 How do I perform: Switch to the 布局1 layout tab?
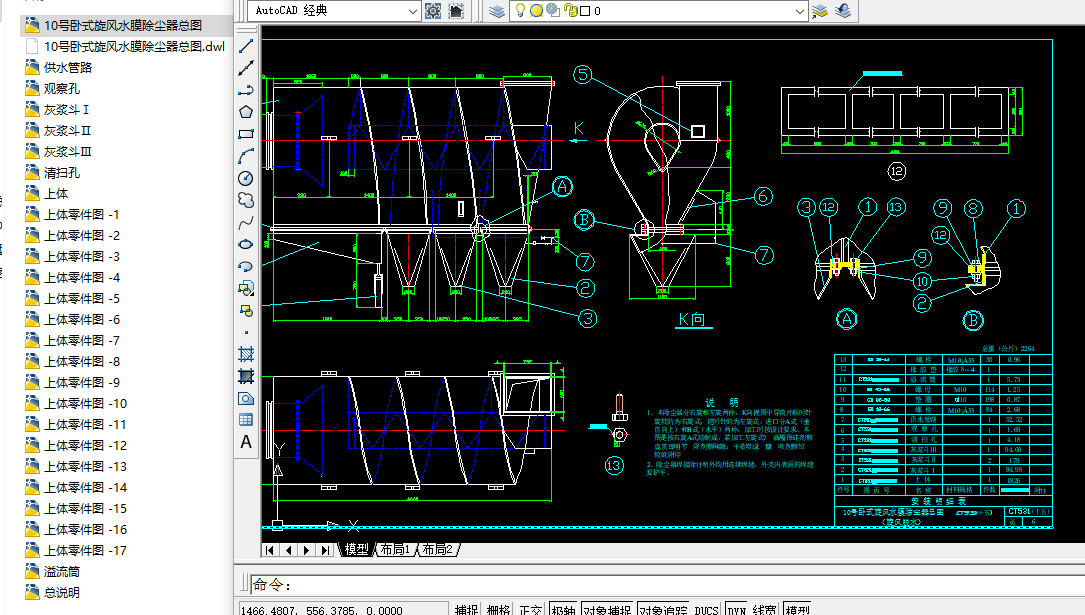click(393, 550)
